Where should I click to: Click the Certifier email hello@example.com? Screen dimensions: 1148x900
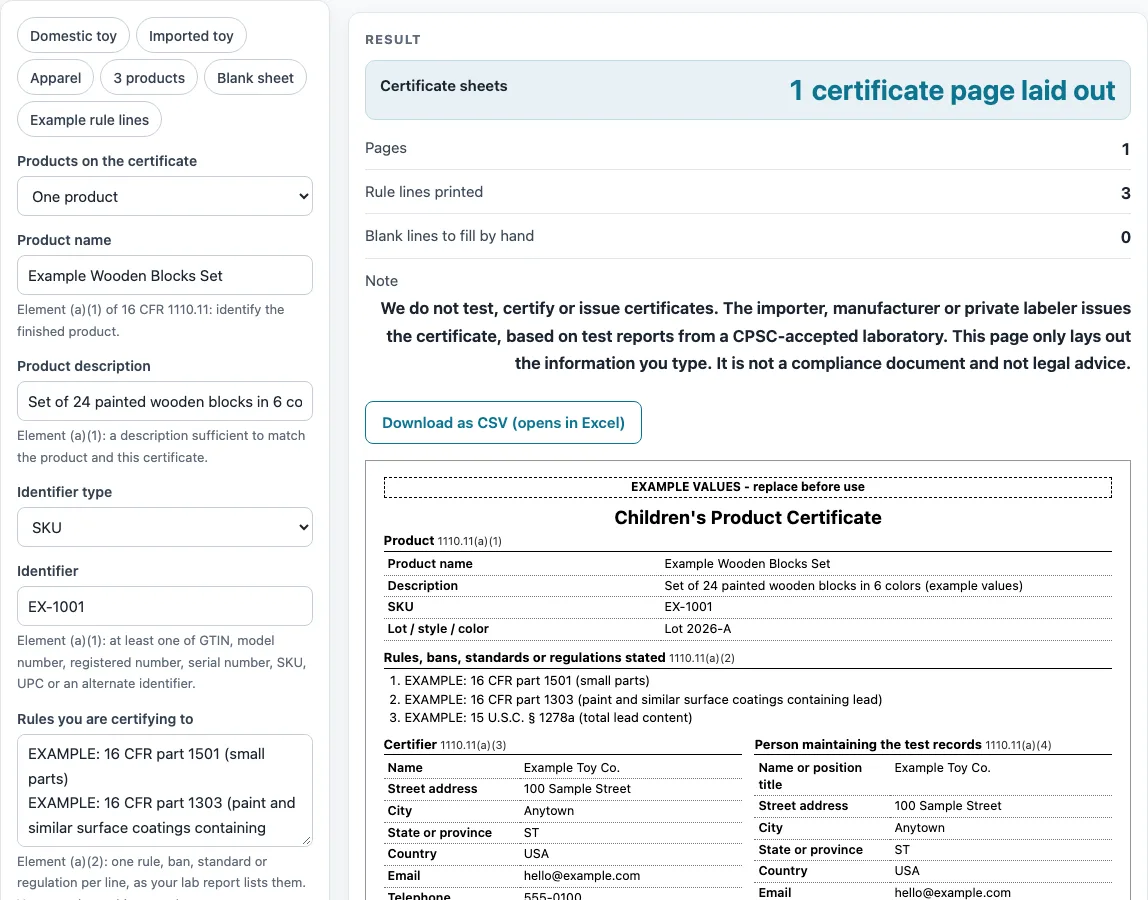(581, 876)
